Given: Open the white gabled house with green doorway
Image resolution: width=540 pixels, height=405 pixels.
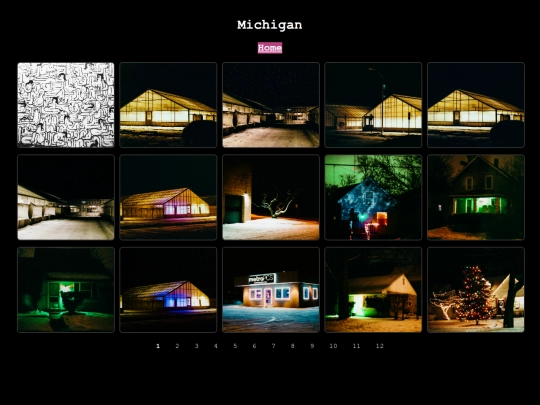Looking at the screenshot, I should point(373,290).
